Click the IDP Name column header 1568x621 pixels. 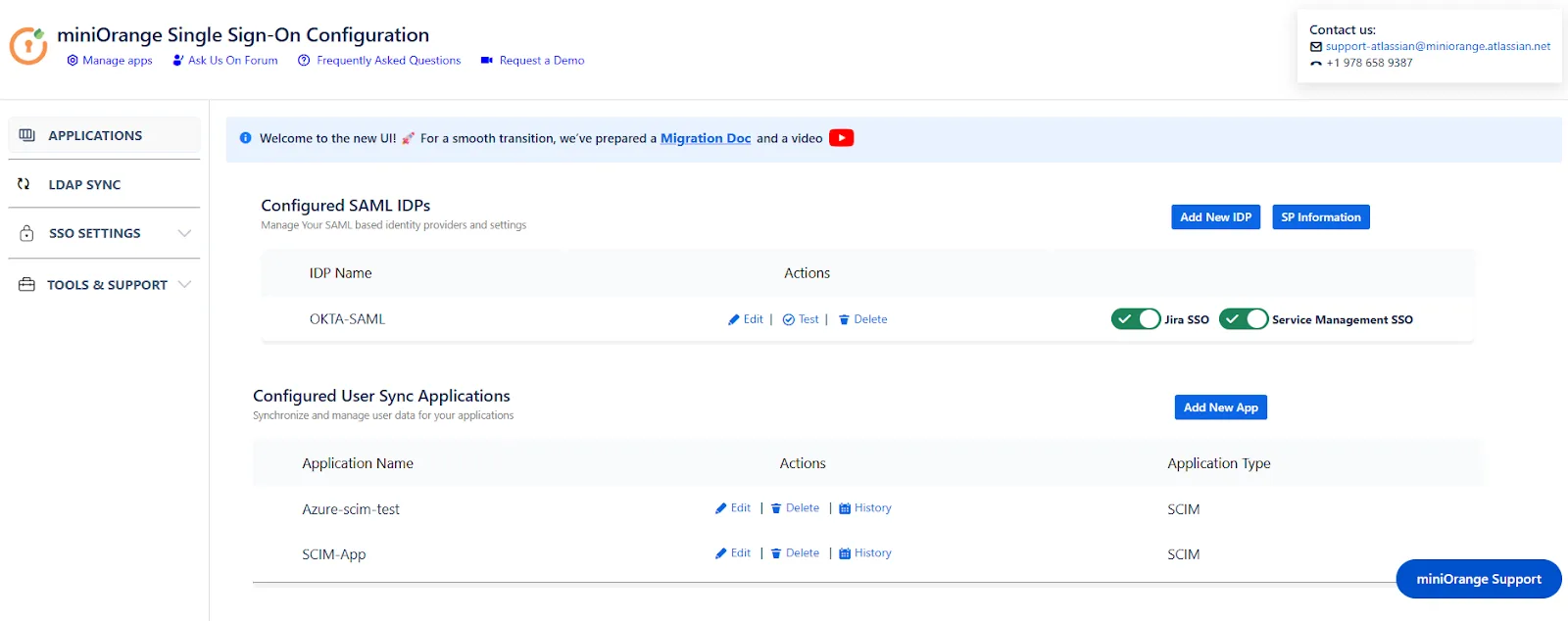click(x=341, y=273)
